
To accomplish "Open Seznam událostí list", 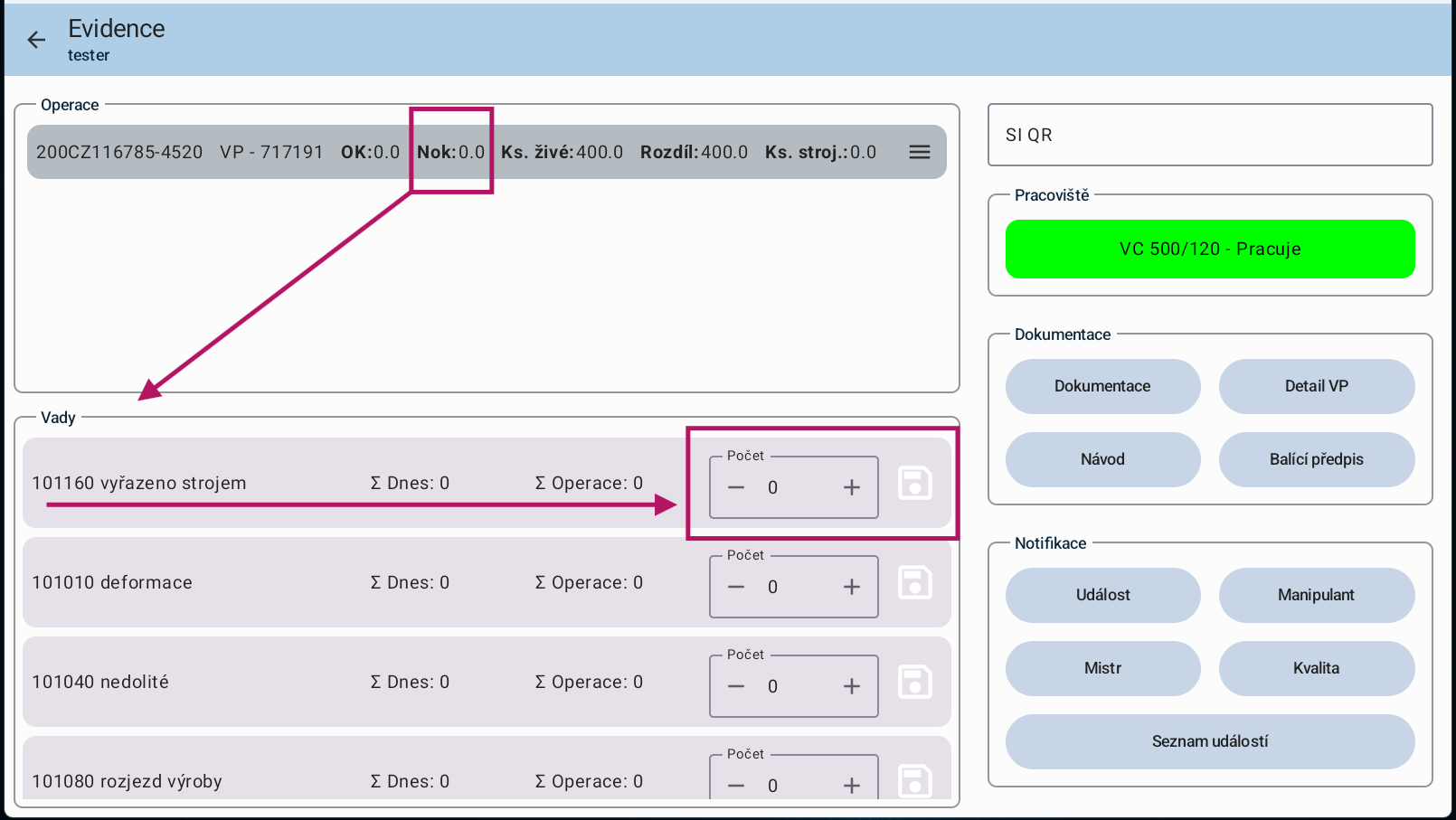I will 1209,741.
